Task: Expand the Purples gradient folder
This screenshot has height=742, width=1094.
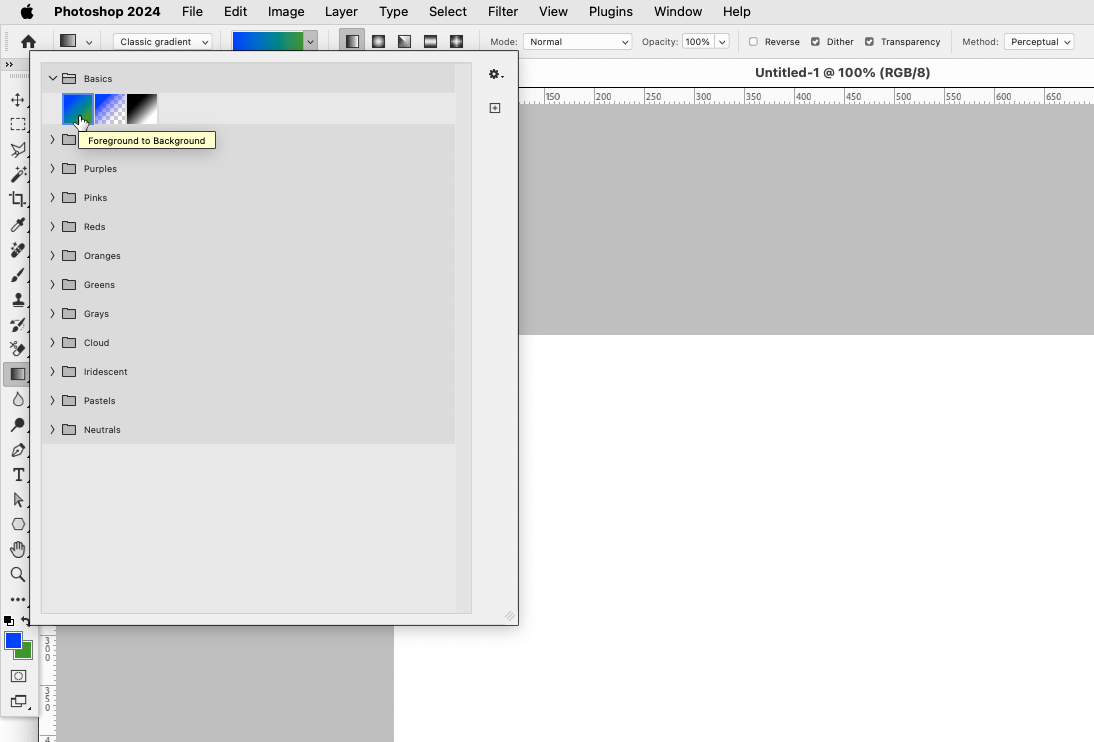Action: tap(52, 168)
